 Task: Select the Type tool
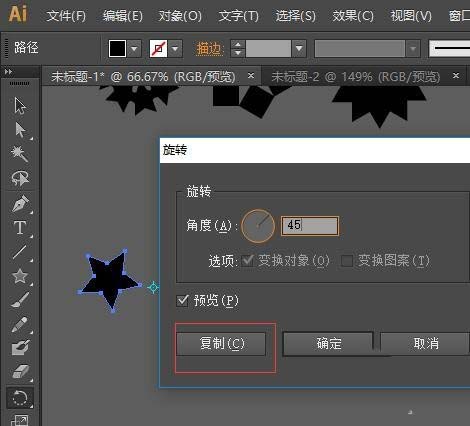[x=20, y=228]
